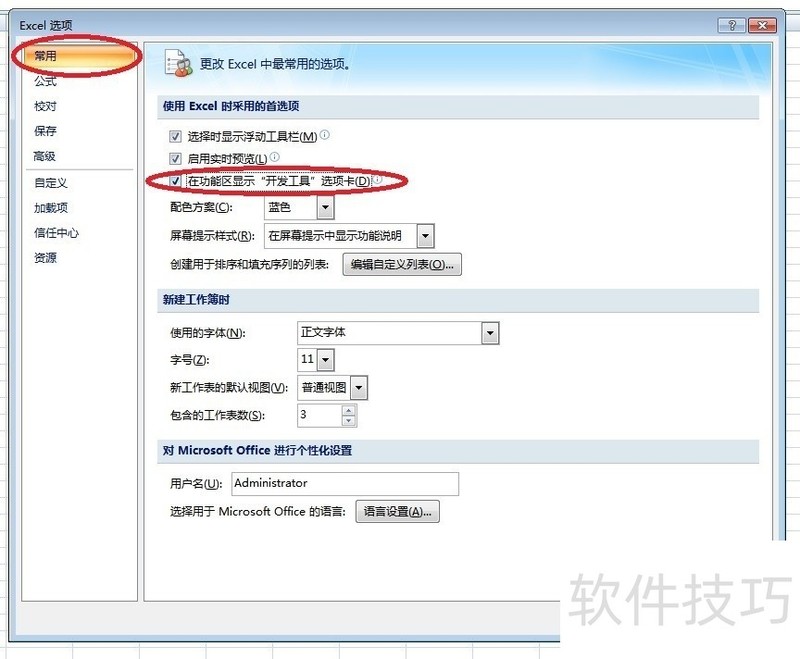Select the 资源 category

[x=45, y=258]
